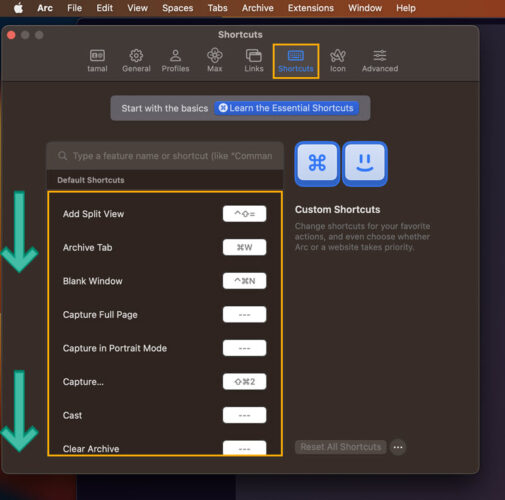Open the General settings gear tab
The width and height of the screenshot is (505, 500).
coord(136,61)
